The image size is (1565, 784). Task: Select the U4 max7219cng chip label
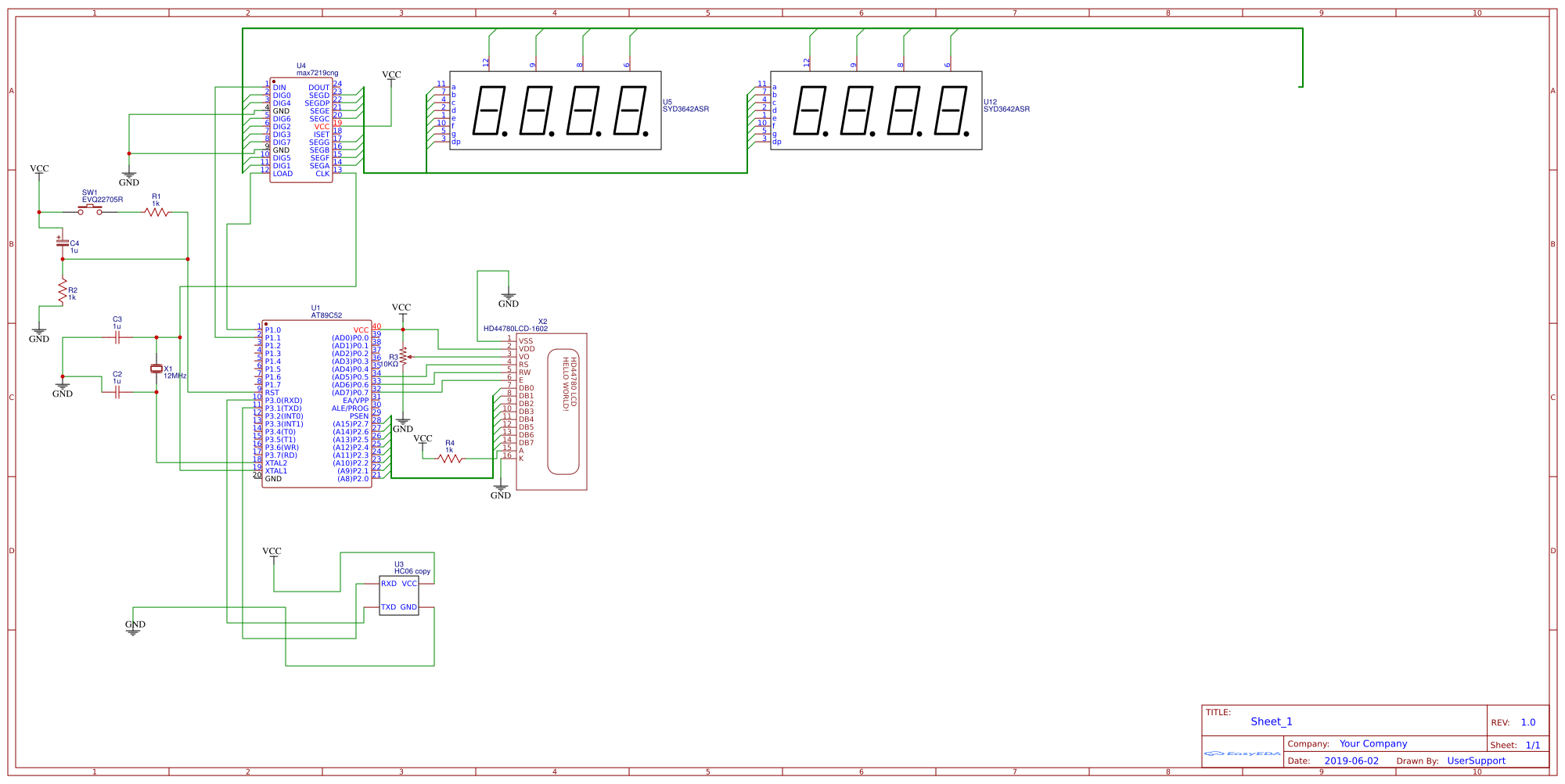[x=317, y=70]
